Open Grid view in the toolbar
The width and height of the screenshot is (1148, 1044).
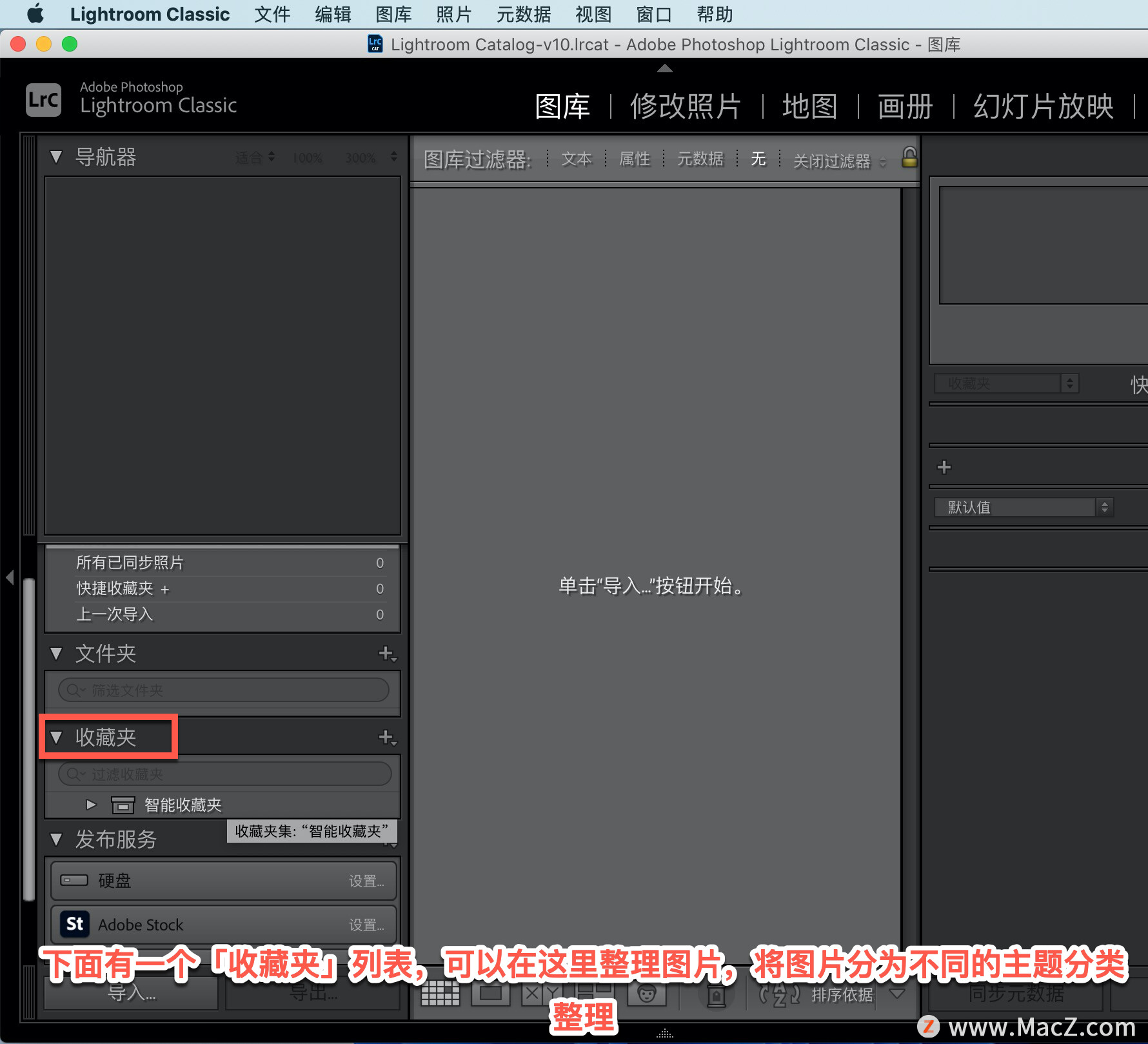[x=440, y=994]
